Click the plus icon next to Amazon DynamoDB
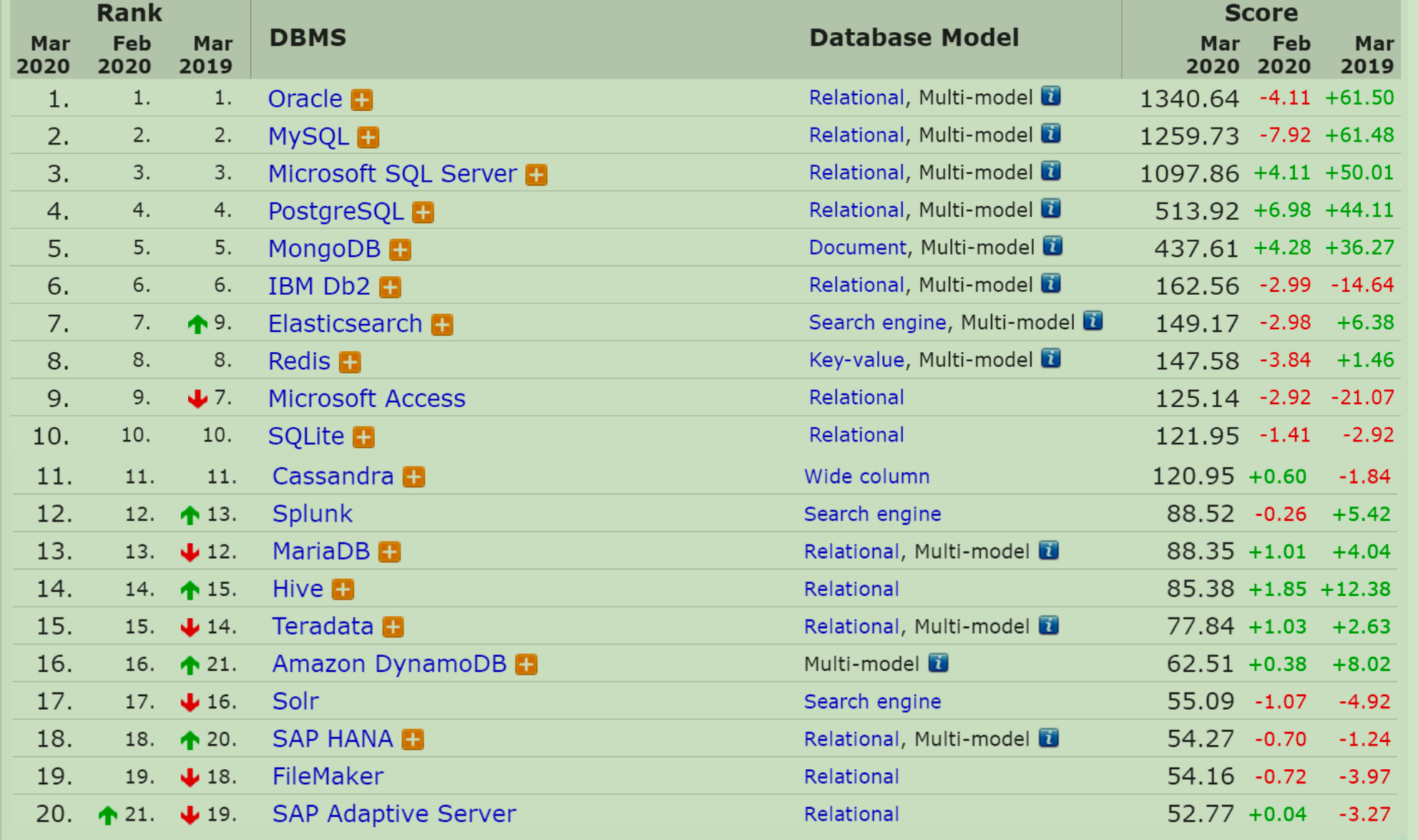The width and height of the screenshot is (1418, 840). click(526, 665)
